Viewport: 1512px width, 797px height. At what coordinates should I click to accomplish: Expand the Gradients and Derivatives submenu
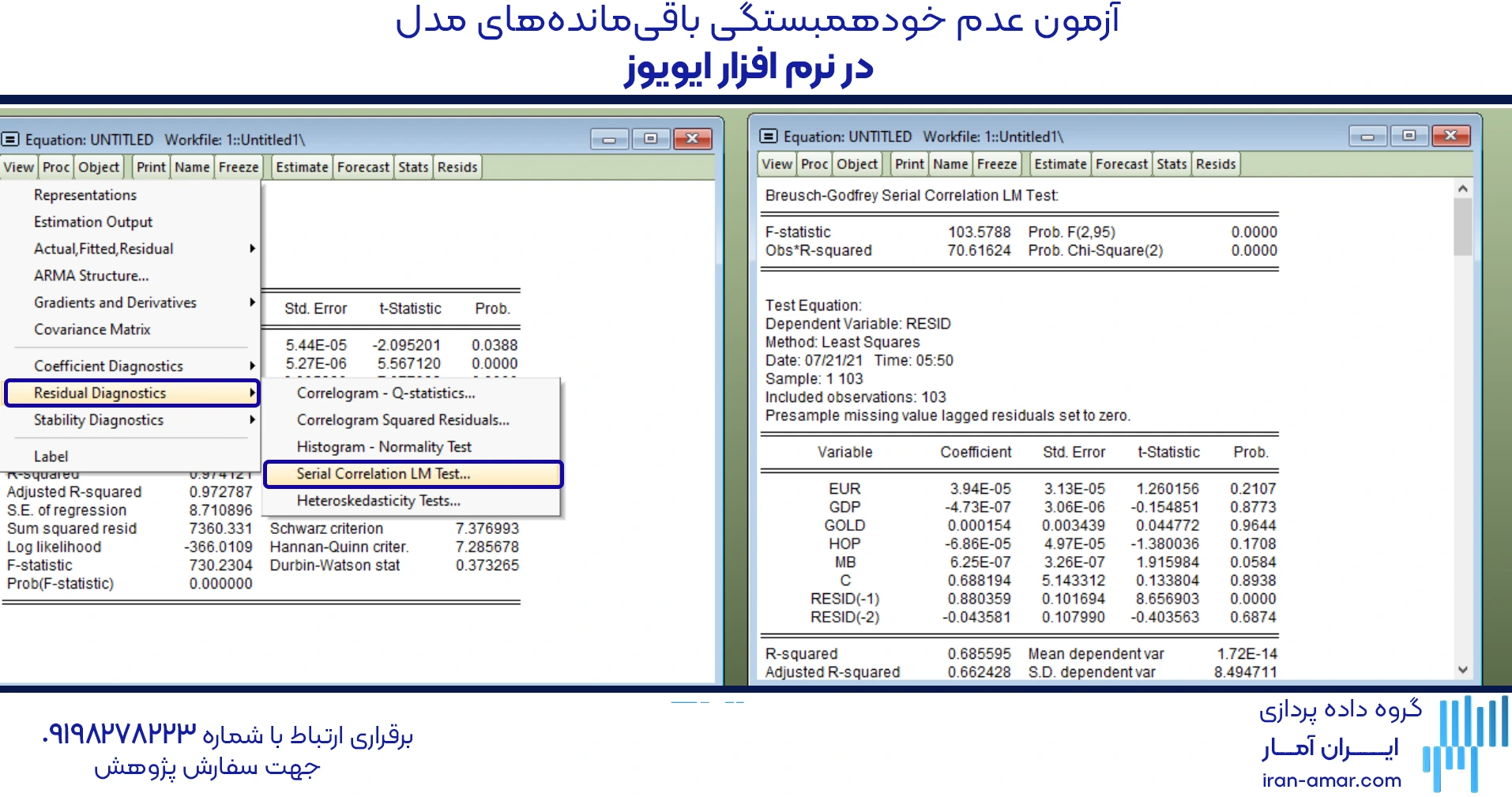(115, 302)
